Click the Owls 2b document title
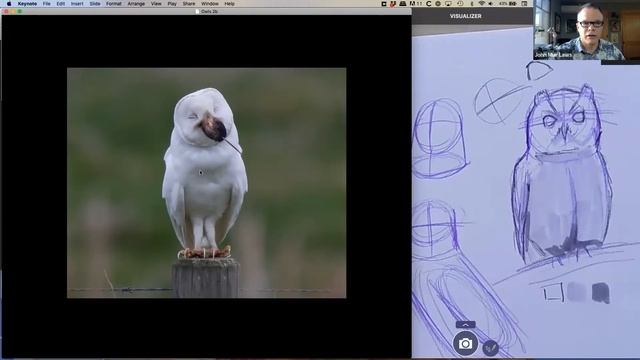The image size is (640, 360). (209, 11)
